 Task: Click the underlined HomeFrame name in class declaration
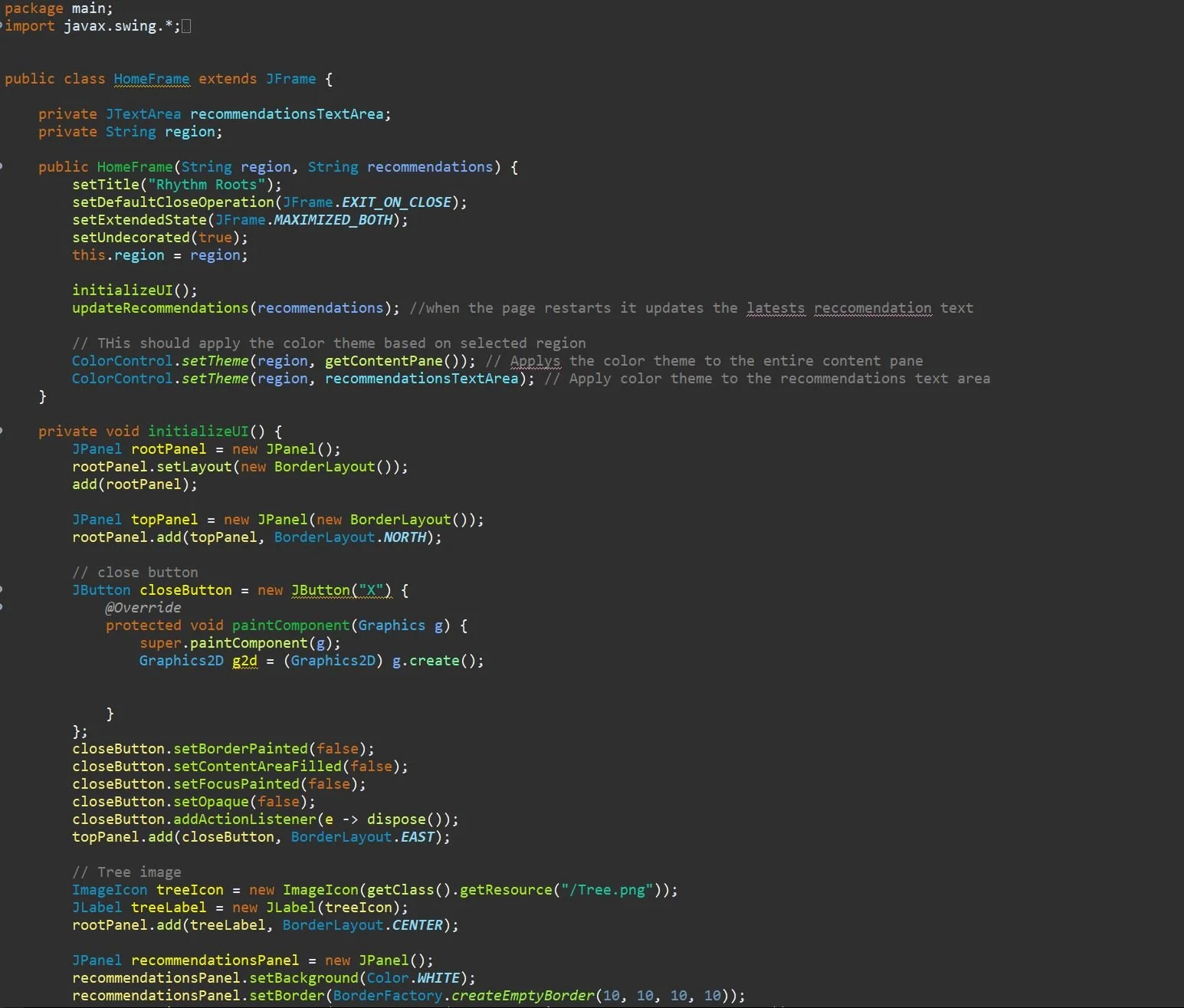pos(152,79)
